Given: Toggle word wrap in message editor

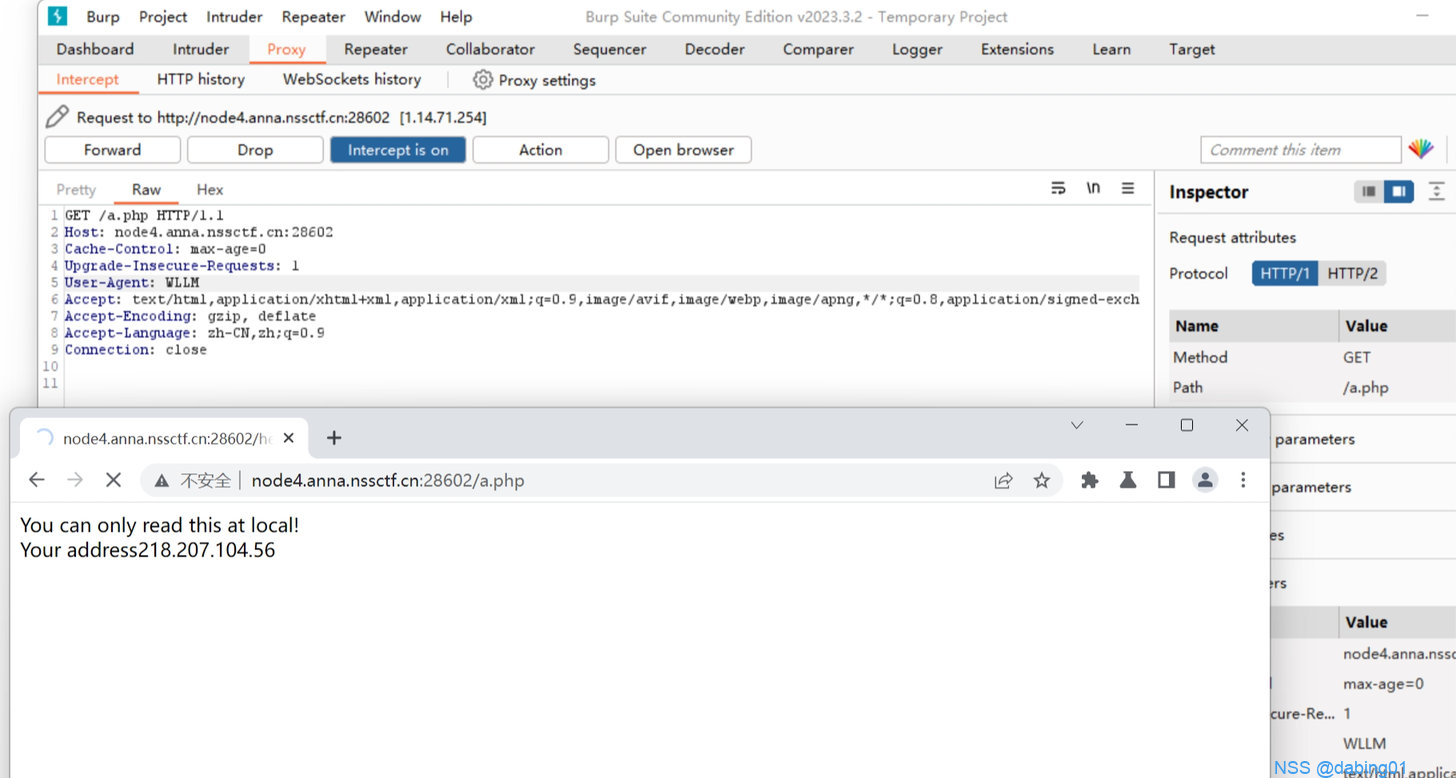Looking at the screenshot, I should (1058, 188).
